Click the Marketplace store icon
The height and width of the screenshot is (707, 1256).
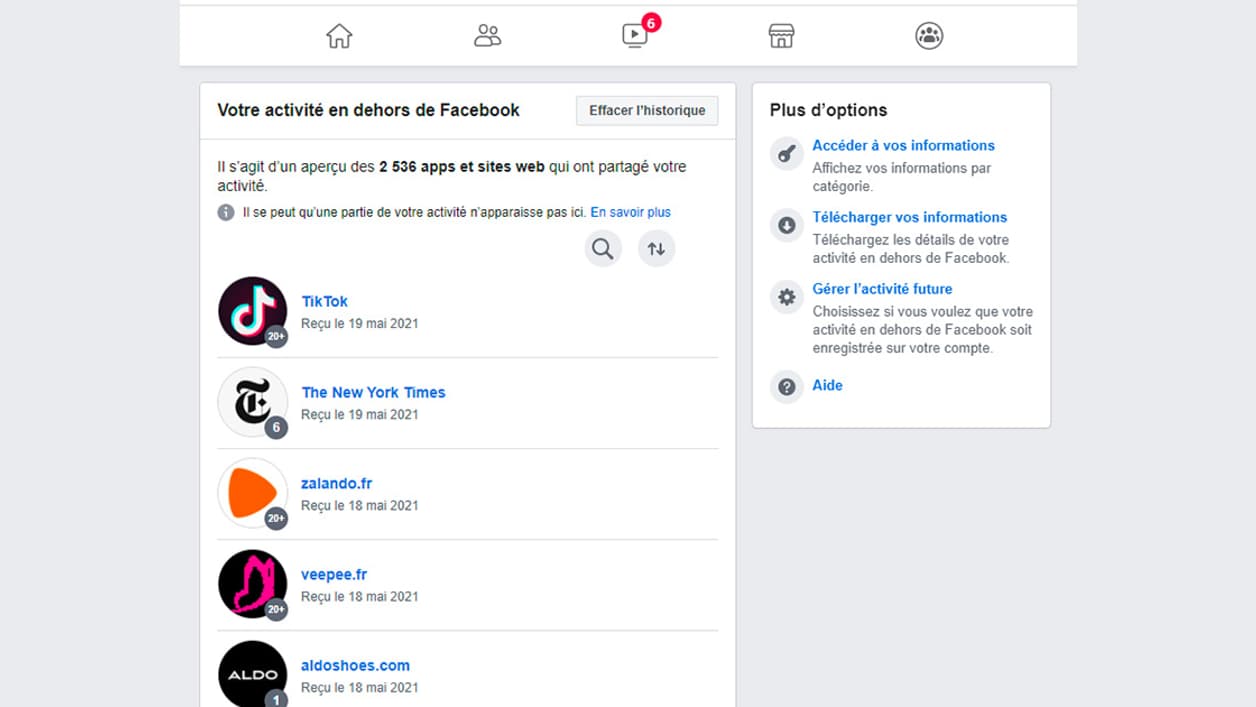781,35
